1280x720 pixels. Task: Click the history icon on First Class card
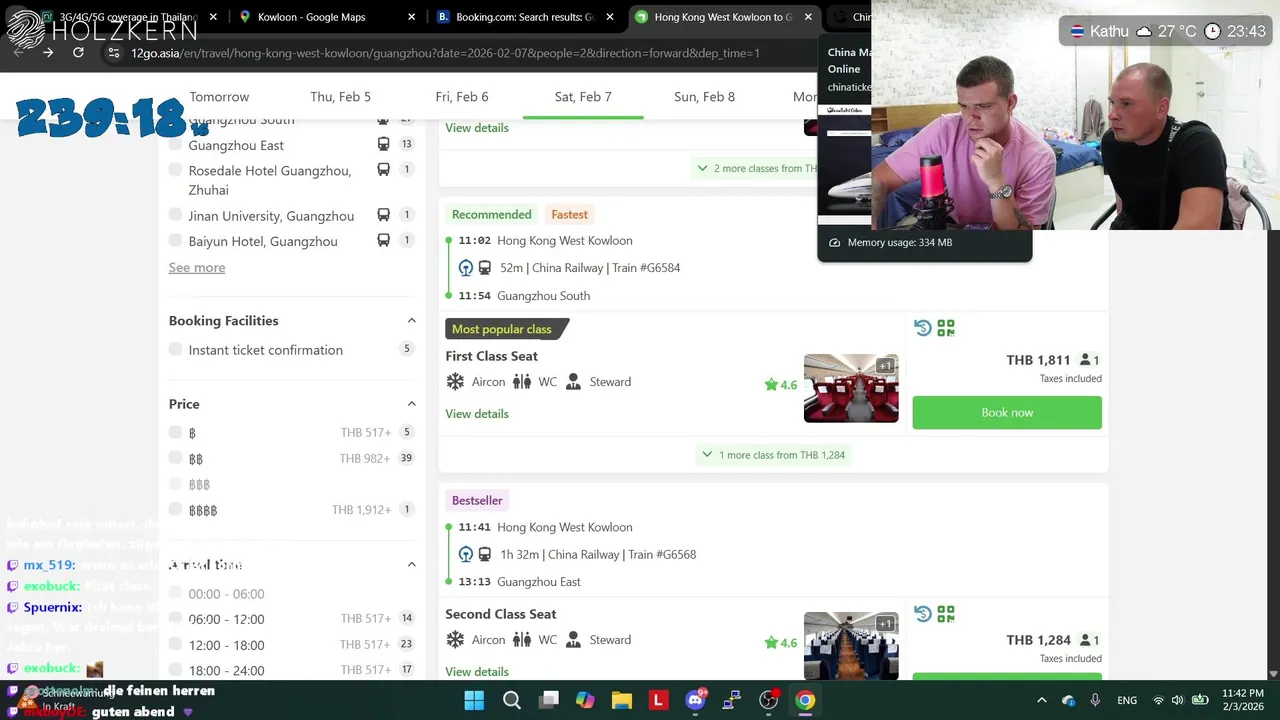coord(923,328)
